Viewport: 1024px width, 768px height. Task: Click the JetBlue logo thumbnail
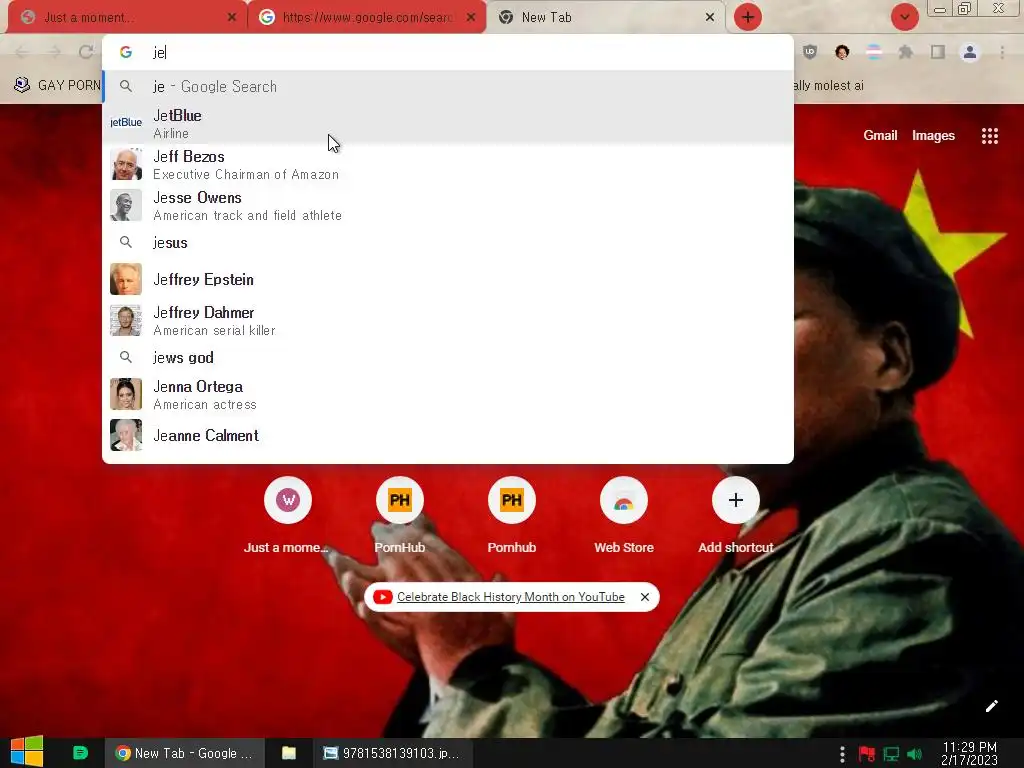[126, 122]
